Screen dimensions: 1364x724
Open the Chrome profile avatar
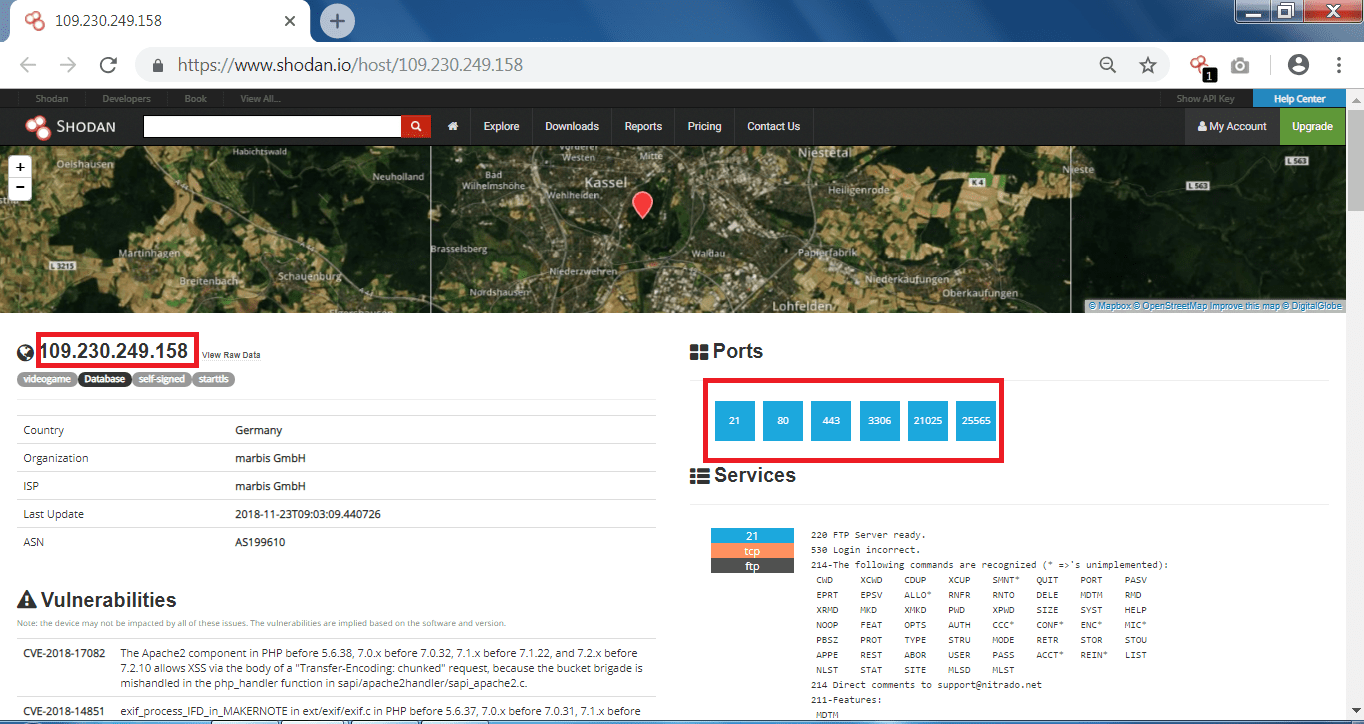(x=1298, y=65)
